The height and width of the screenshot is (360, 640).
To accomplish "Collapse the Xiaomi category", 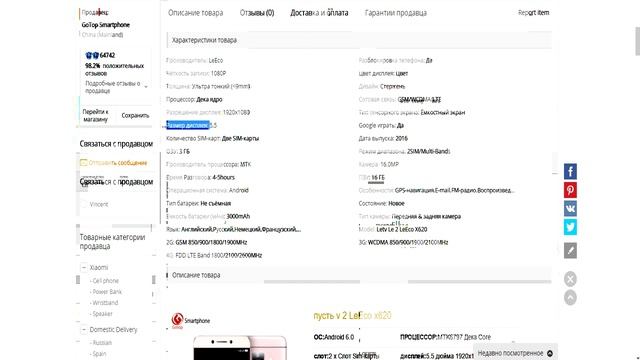I will point(84,267).
